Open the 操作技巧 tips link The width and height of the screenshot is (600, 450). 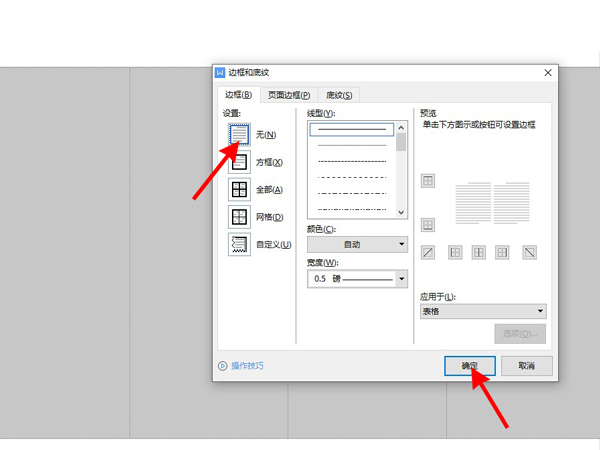247,366
